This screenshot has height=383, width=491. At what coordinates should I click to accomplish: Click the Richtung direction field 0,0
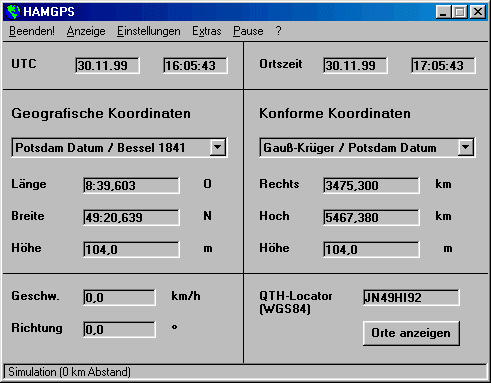(119, 329)
